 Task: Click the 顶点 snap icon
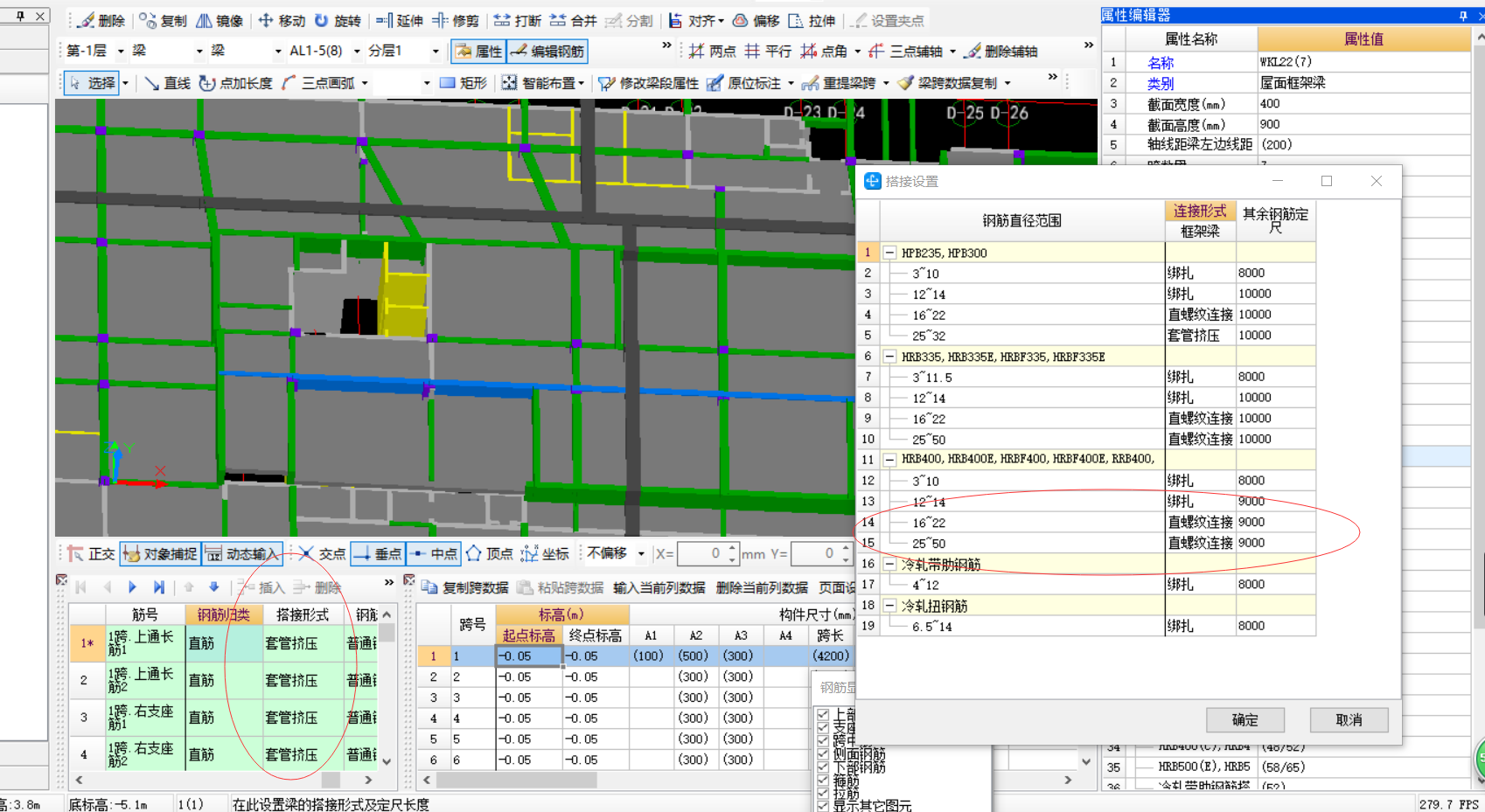(x=490, y=553)
